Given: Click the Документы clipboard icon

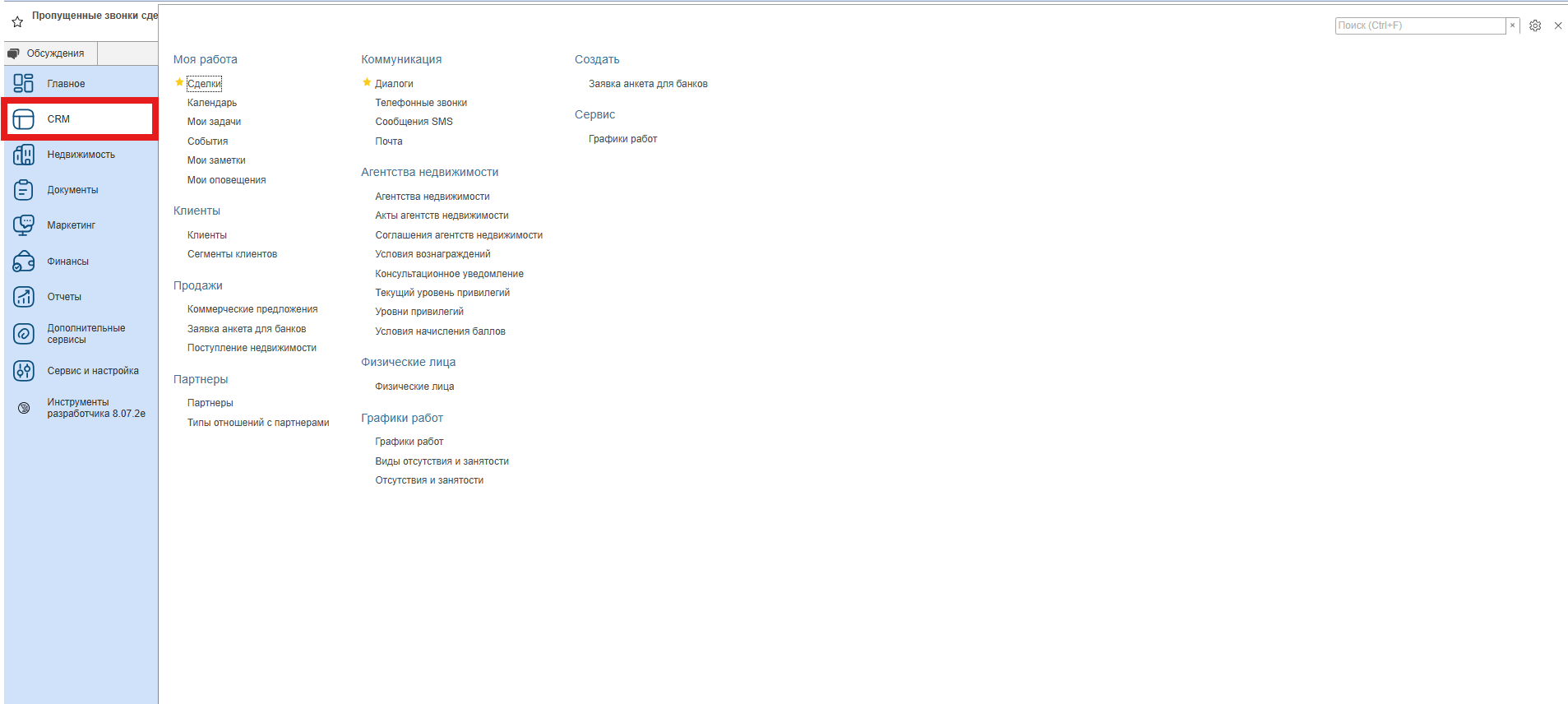Looking at the screenshot, I should (23, 190).
